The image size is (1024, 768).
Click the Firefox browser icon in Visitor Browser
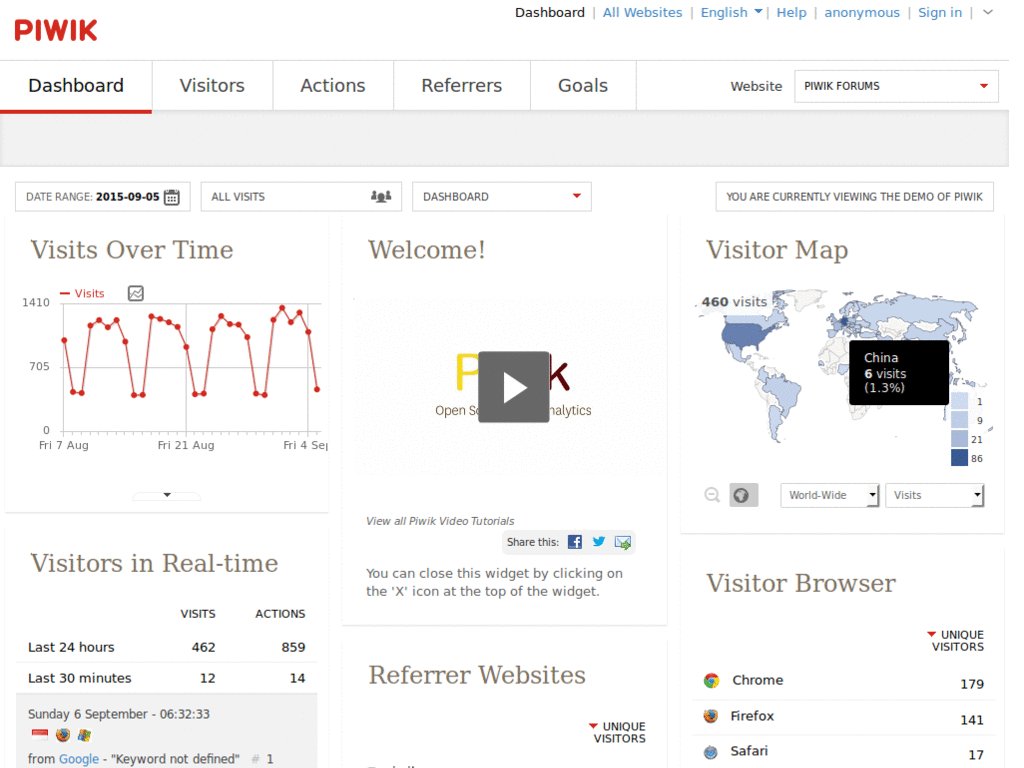click(x=711, y=716)
